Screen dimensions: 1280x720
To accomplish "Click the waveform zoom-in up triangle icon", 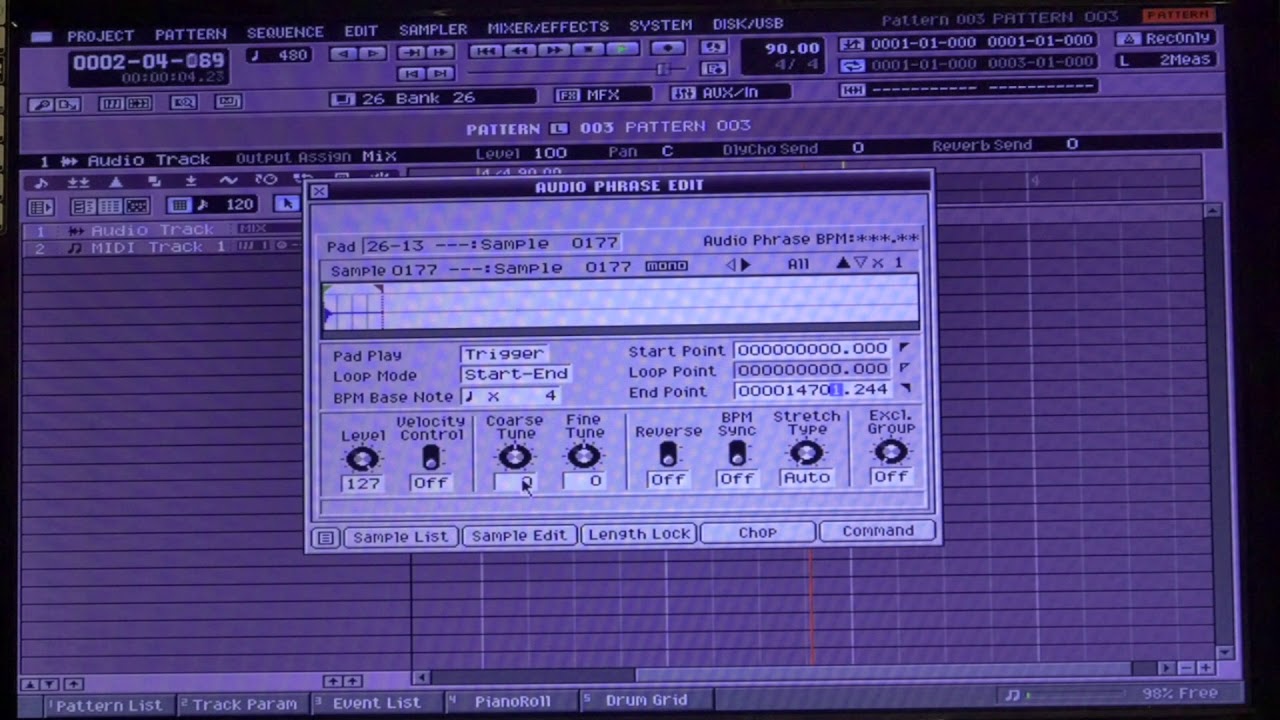I will click(x=842, y=263).
